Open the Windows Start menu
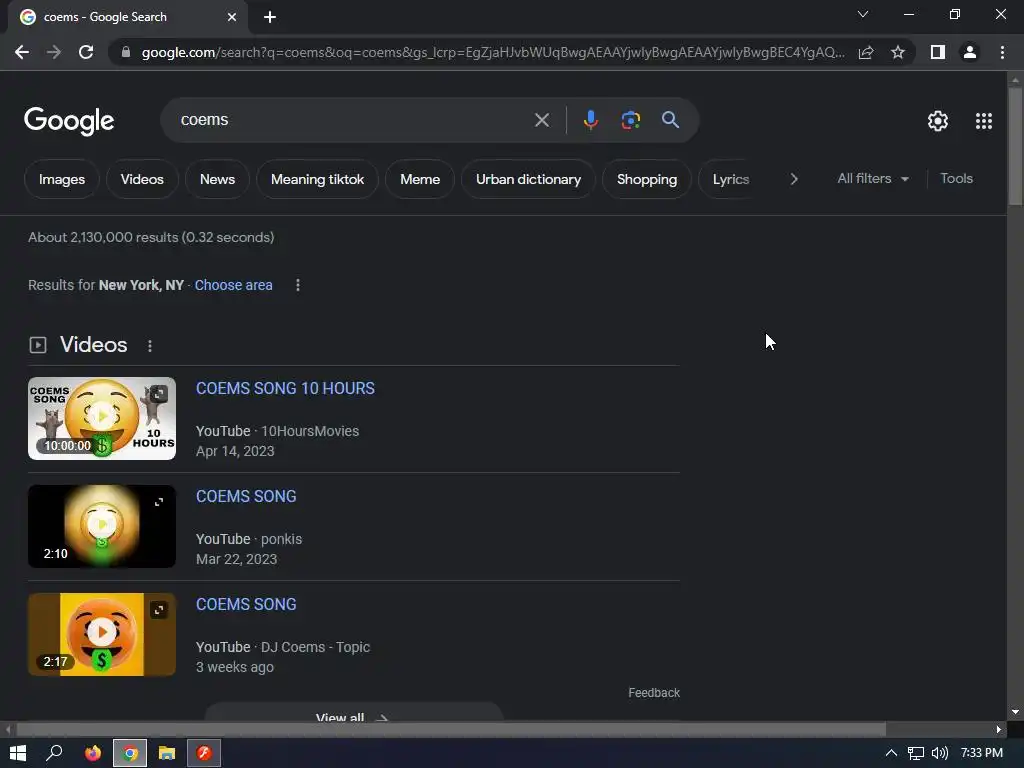This screenshot has height=768, width=1024. point(18,753)
